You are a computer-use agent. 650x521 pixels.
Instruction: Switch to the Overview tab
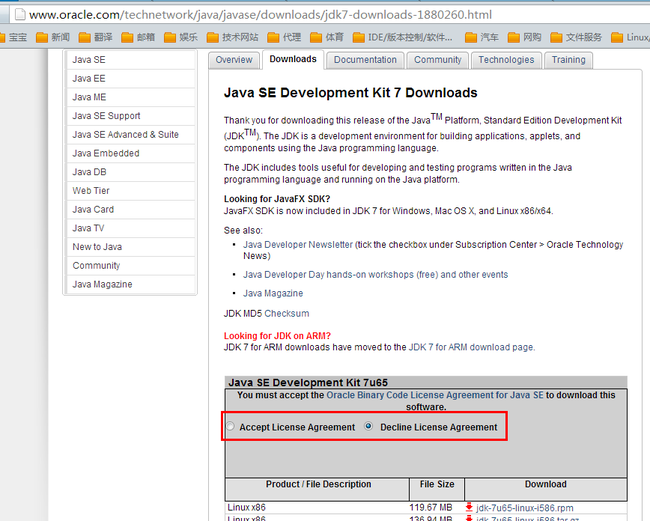click(x=234, y=60)
